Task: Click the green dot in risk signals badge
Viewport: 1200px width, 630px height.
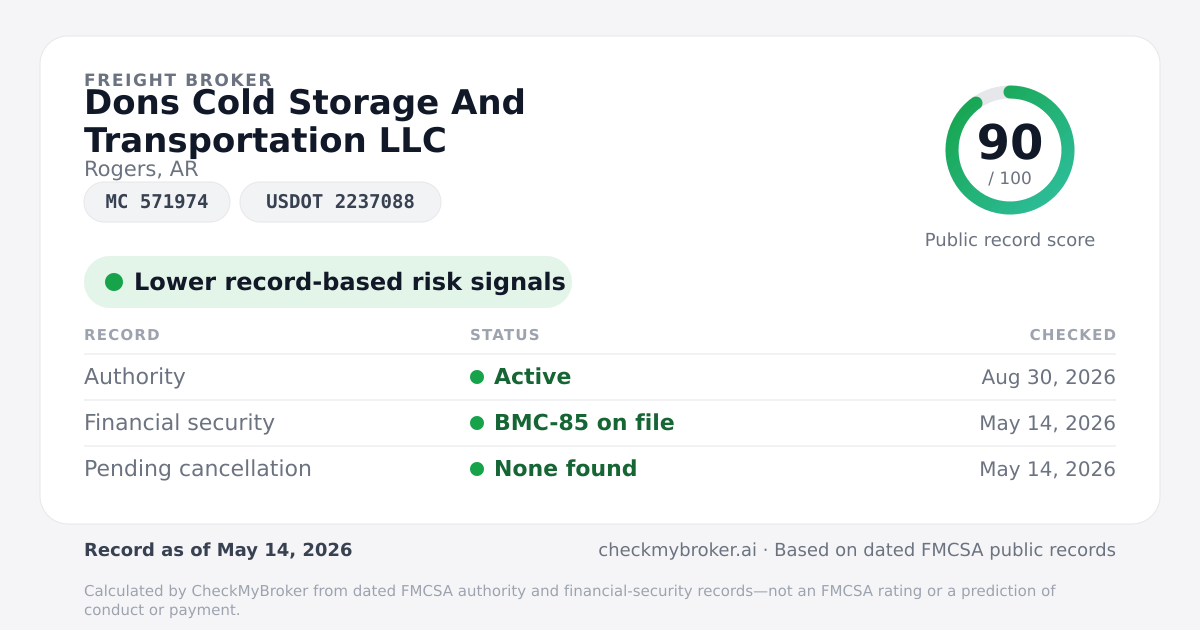Action: [114, 282]
